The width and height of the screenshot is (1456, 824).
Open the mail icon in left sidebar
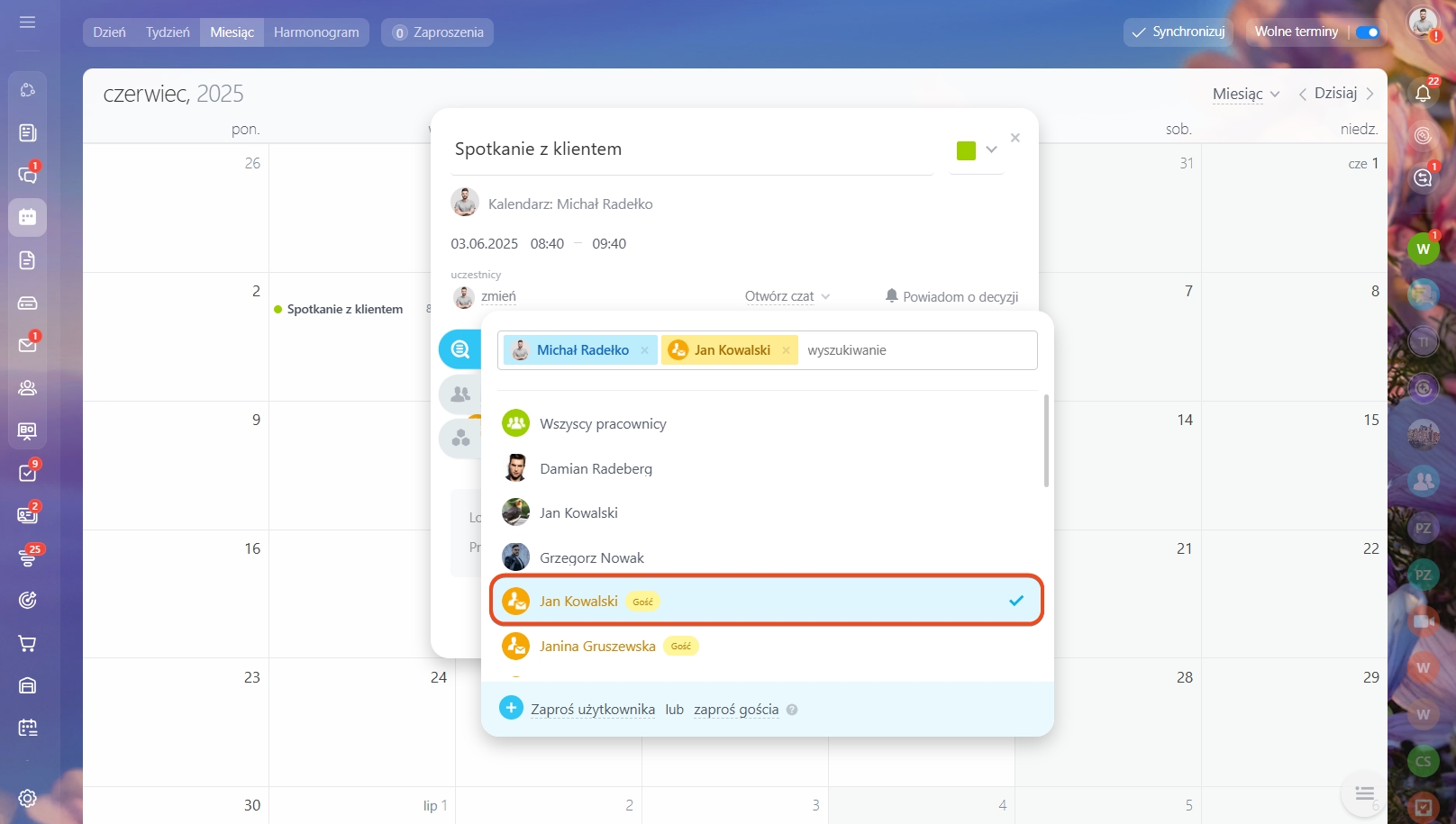click(28, 345)
